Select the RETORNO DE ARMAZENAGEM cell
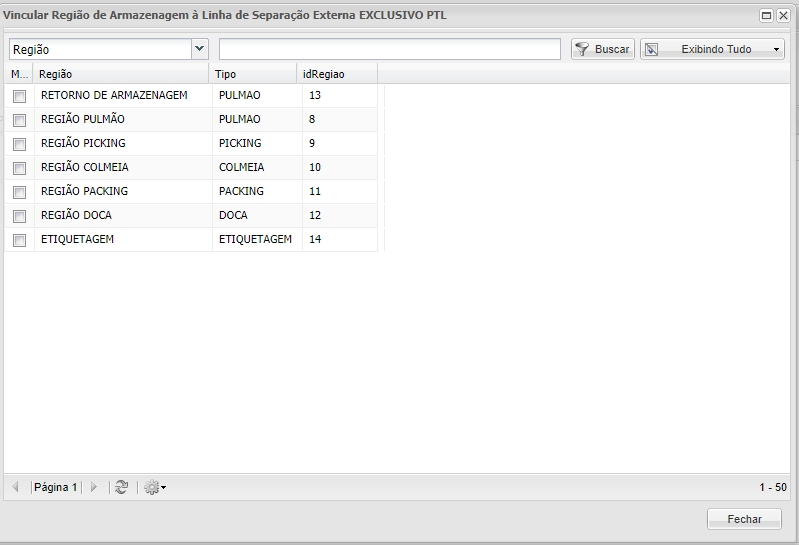Screen dimensions: 799x545 (x=123, y=95)
